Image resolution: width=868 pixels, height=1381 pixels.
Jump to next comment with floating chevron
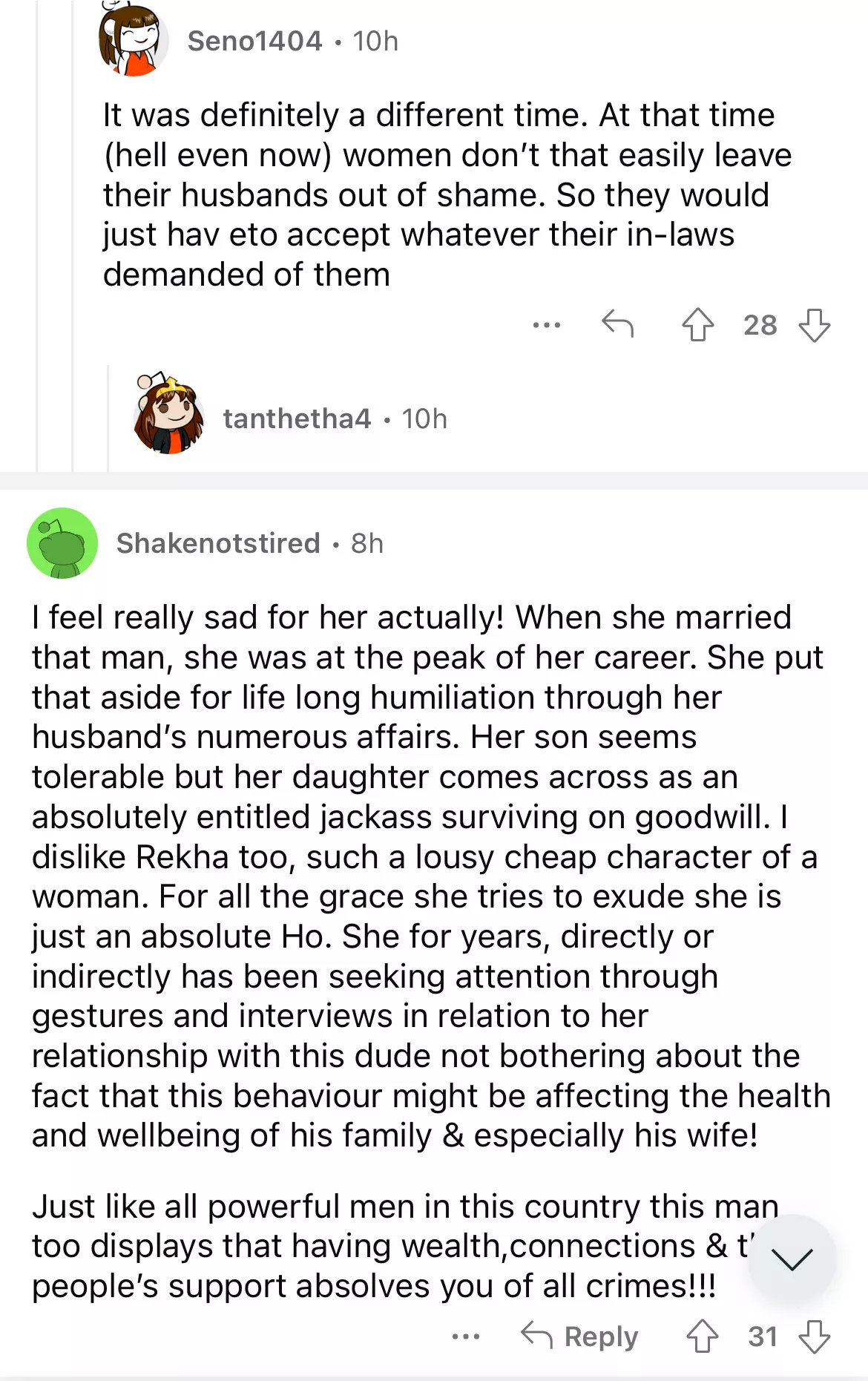pos(792,1259)
